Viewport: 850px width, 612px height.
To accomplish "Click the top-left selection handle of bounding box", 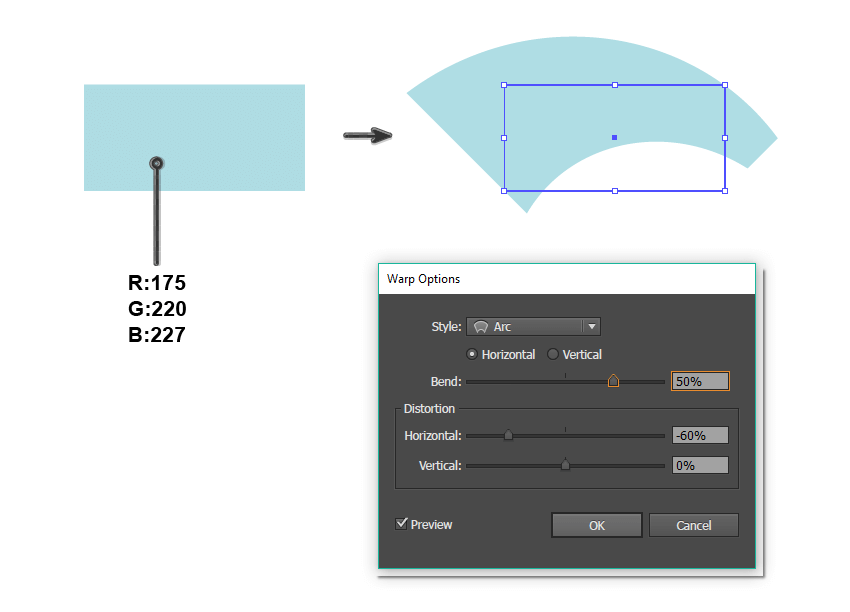I will tap(504, 85).
